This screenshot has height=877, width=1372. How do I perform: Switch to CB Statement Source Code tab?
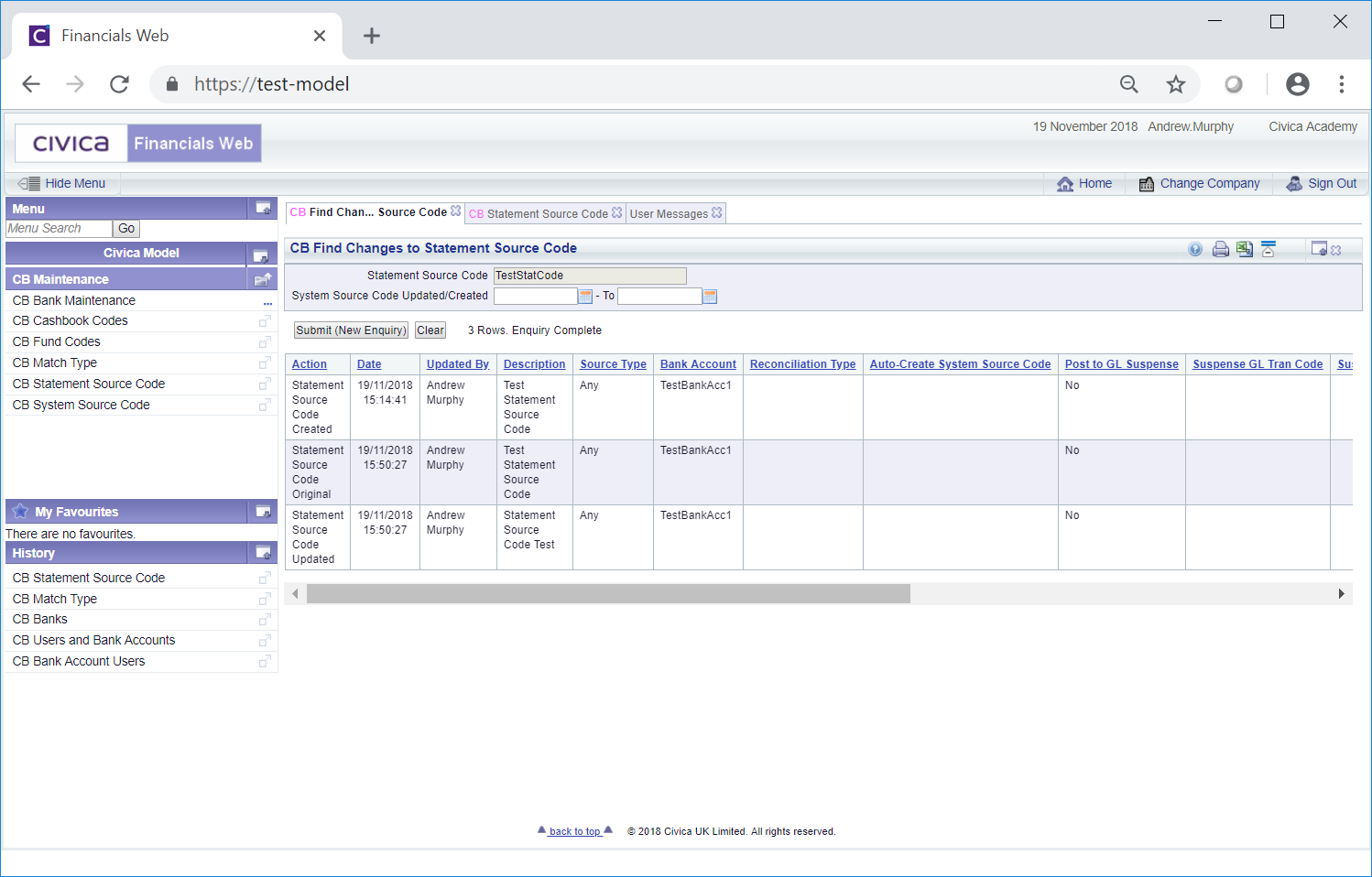click(539, 213)
